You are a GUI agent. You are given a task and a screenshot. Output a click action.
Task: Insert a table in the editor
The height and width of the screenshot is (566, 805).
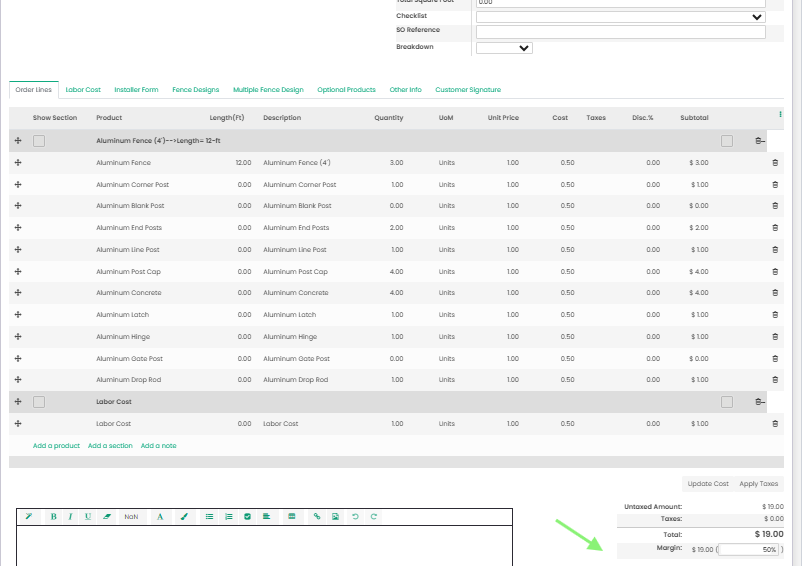292,517
